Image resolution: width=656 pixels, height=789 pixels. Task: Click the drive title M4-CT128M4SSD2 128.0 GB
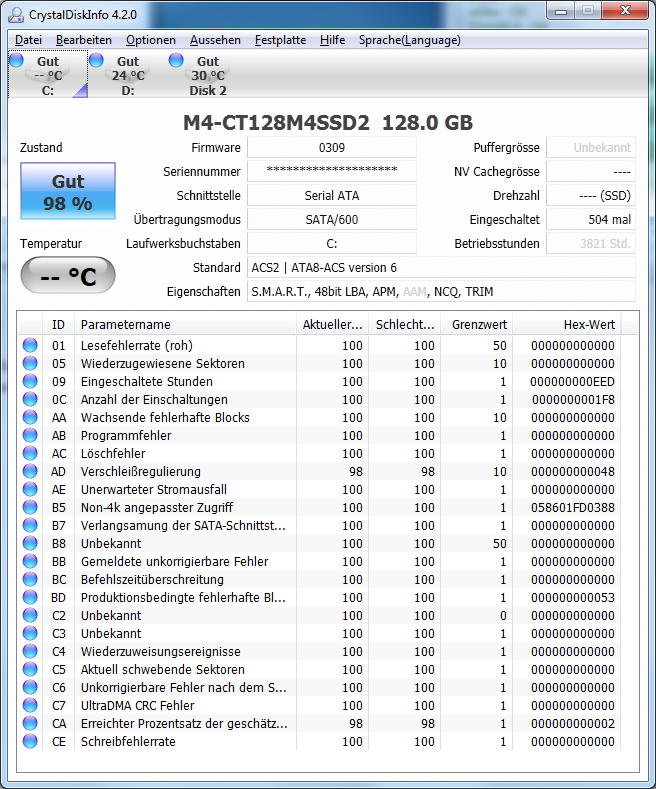click(328, 122)
